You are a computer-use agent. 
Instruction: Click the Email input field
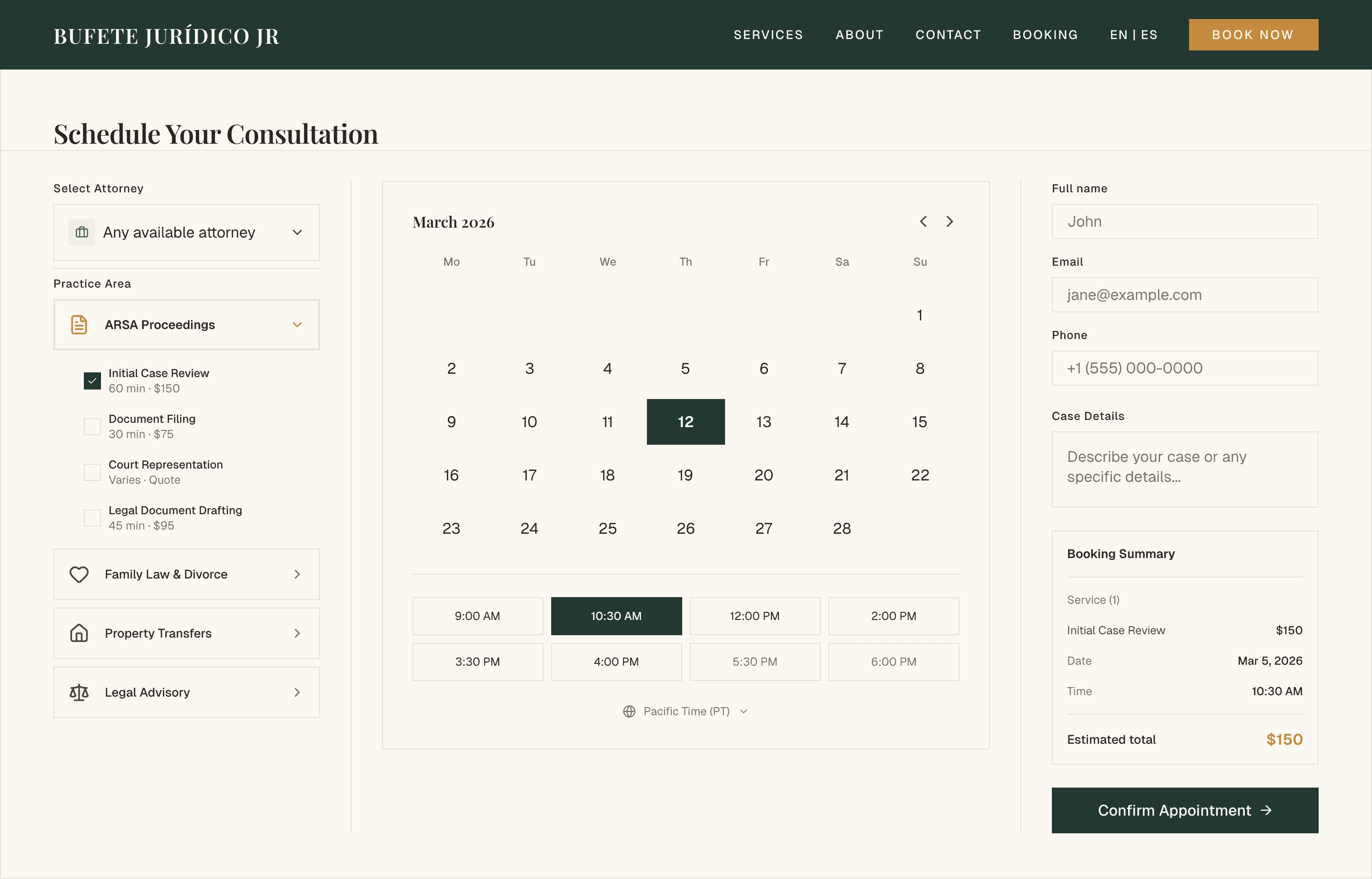[1185, 295]
